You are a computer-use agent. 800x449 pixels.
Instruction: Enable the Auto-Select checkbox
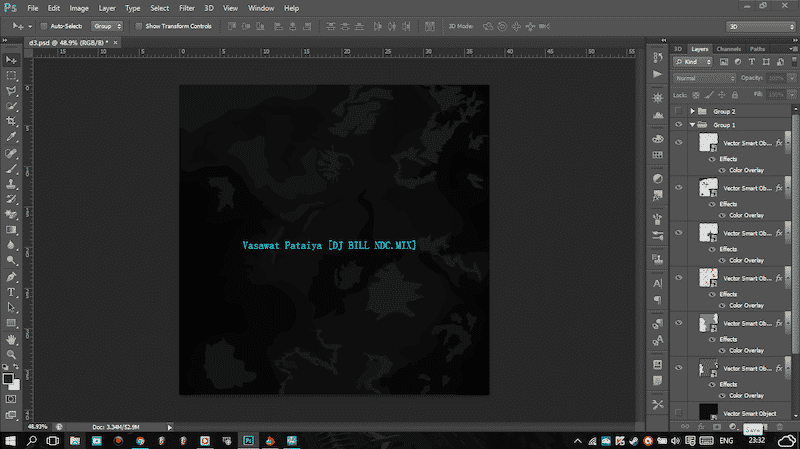tap(46, 26)
